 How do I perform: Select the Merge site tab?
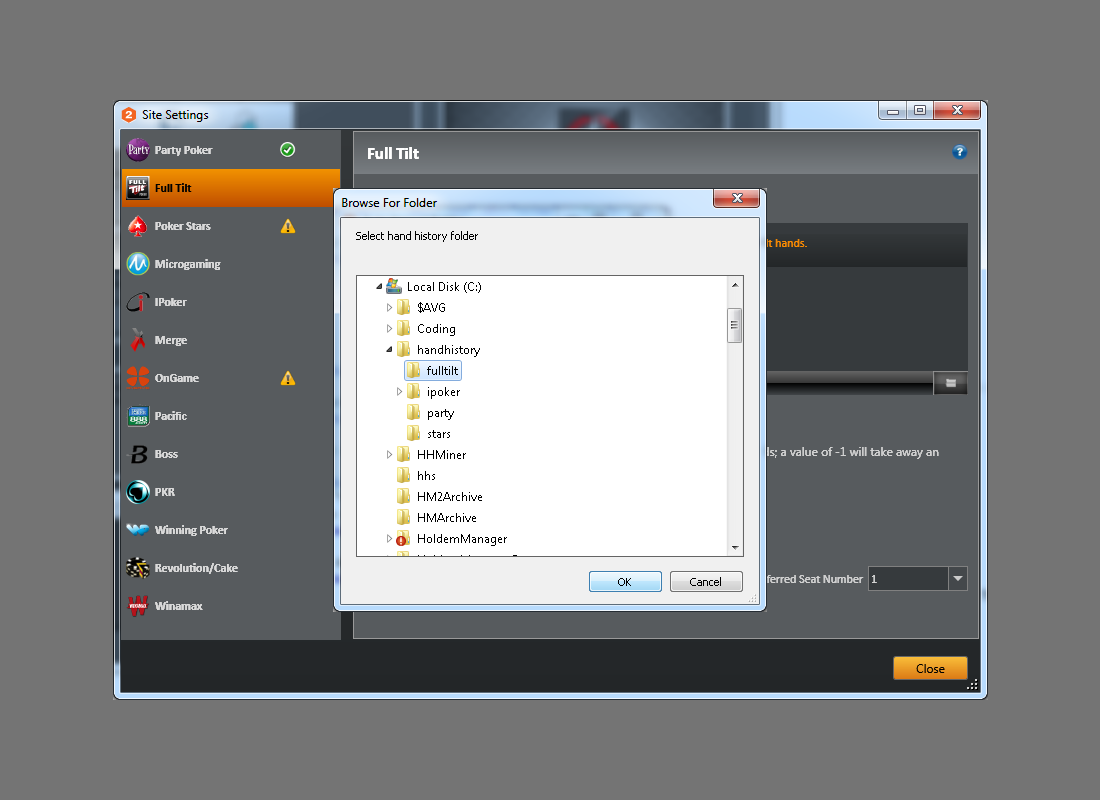(x=170, y=340)
